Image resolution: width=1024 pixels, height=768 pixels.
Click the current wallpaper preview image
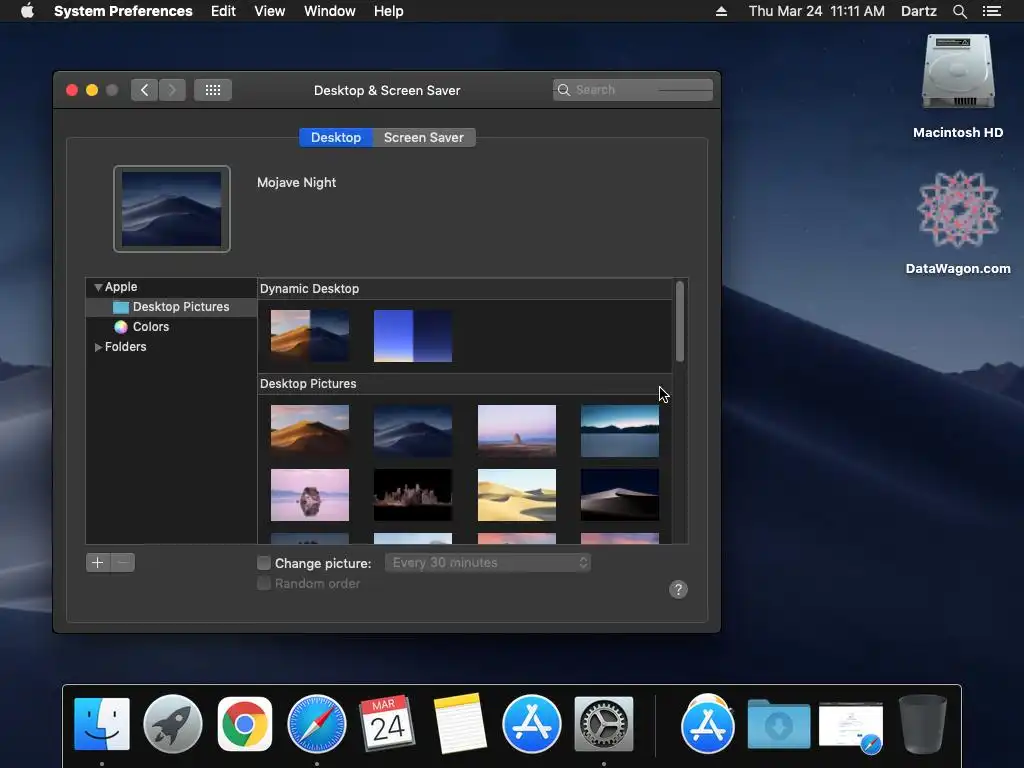(172, 209)
